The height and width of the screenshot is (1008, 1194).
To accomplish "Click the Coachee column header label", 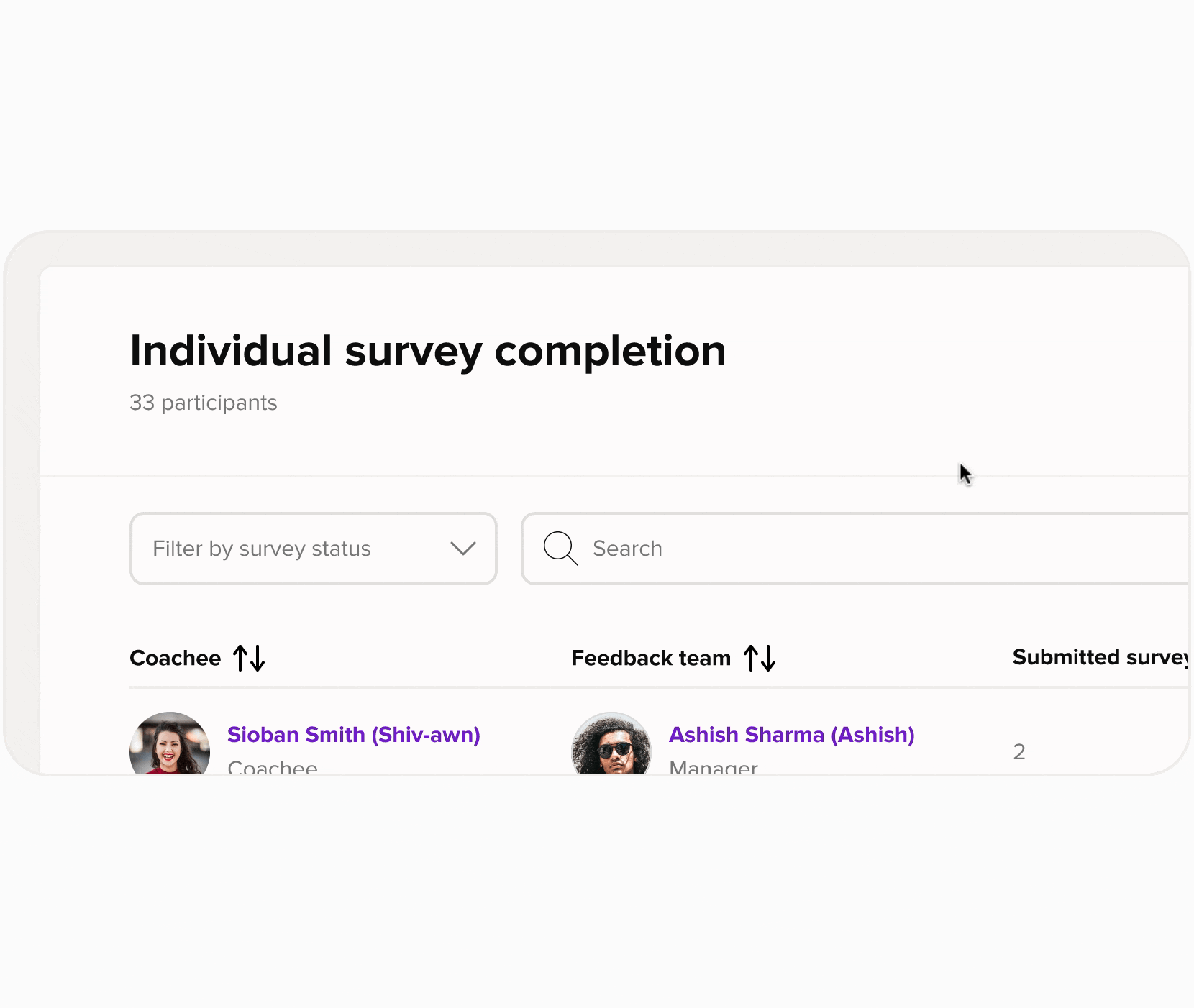I will click(x=175, y=658).
